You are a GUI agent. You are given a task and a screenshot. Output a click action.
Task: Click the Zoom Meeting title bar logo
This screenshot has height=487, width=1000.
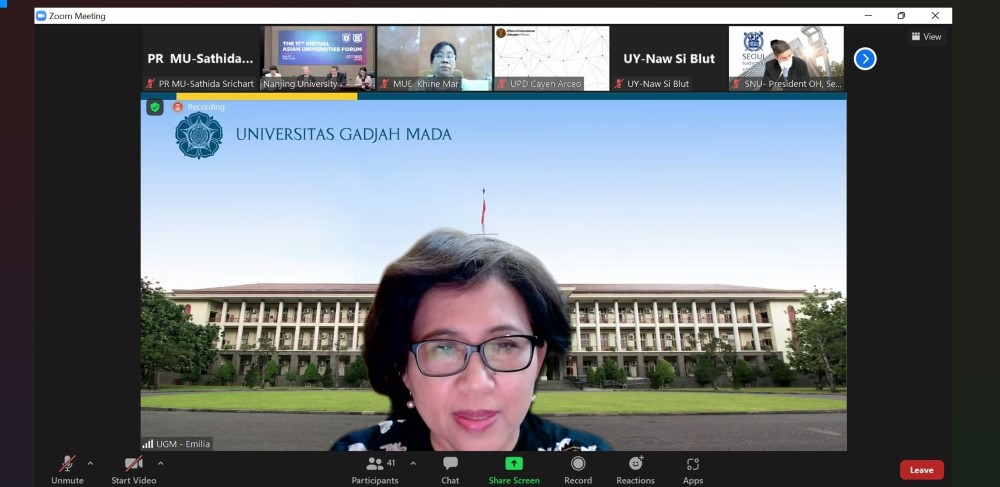[x=41, y=16]
